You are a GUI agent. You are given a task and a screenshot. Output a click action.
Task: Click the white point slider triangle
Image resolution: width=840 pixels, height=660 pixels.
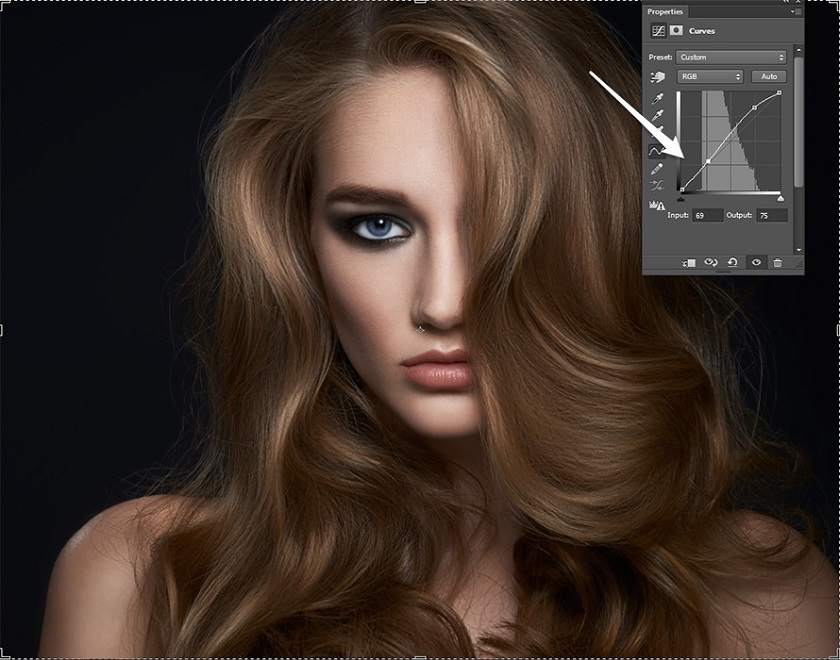[780, 197]
